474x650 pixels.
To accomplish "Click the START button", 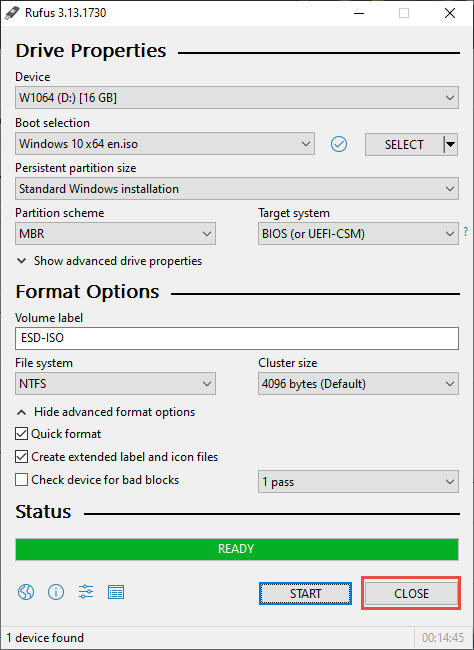I will tap(305, 594).
